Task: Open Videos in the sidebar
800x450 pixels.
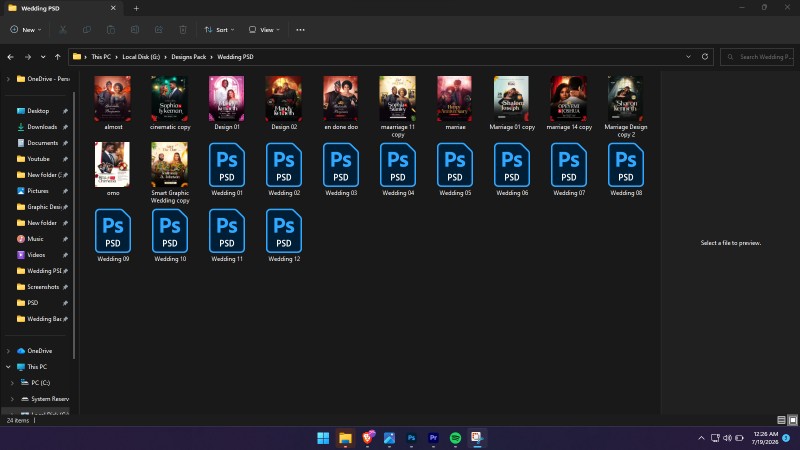Action: click(x=36, y=255)
